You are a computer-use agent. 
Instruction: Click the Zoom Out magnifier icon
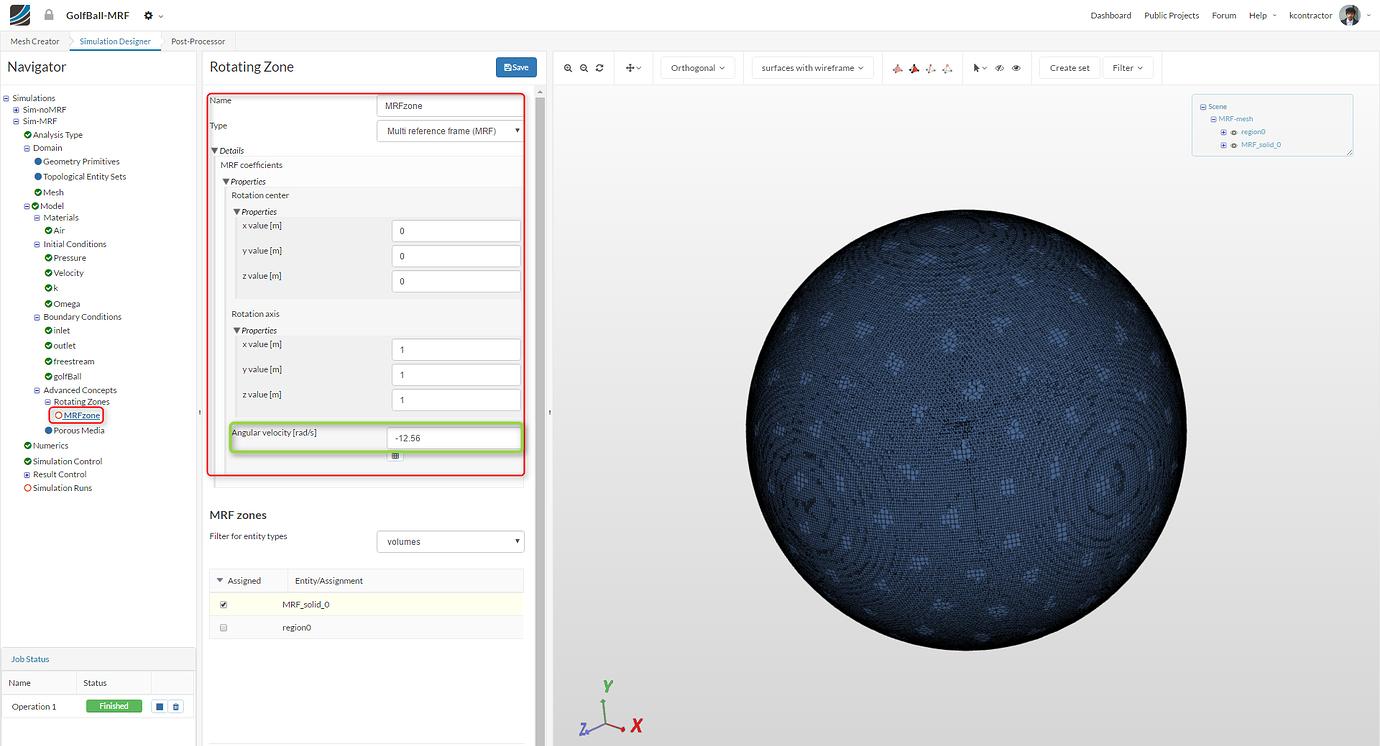583,68
